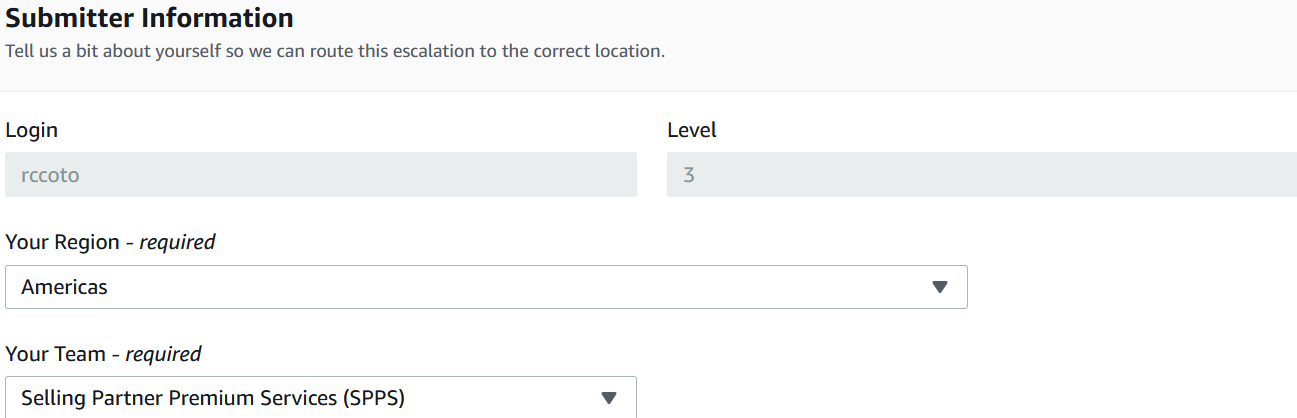Click the arrow icon in the Americas dropdown
The height and width of the screenshot is (418, 1297).
pyautogui.click(x=939, y=287)
